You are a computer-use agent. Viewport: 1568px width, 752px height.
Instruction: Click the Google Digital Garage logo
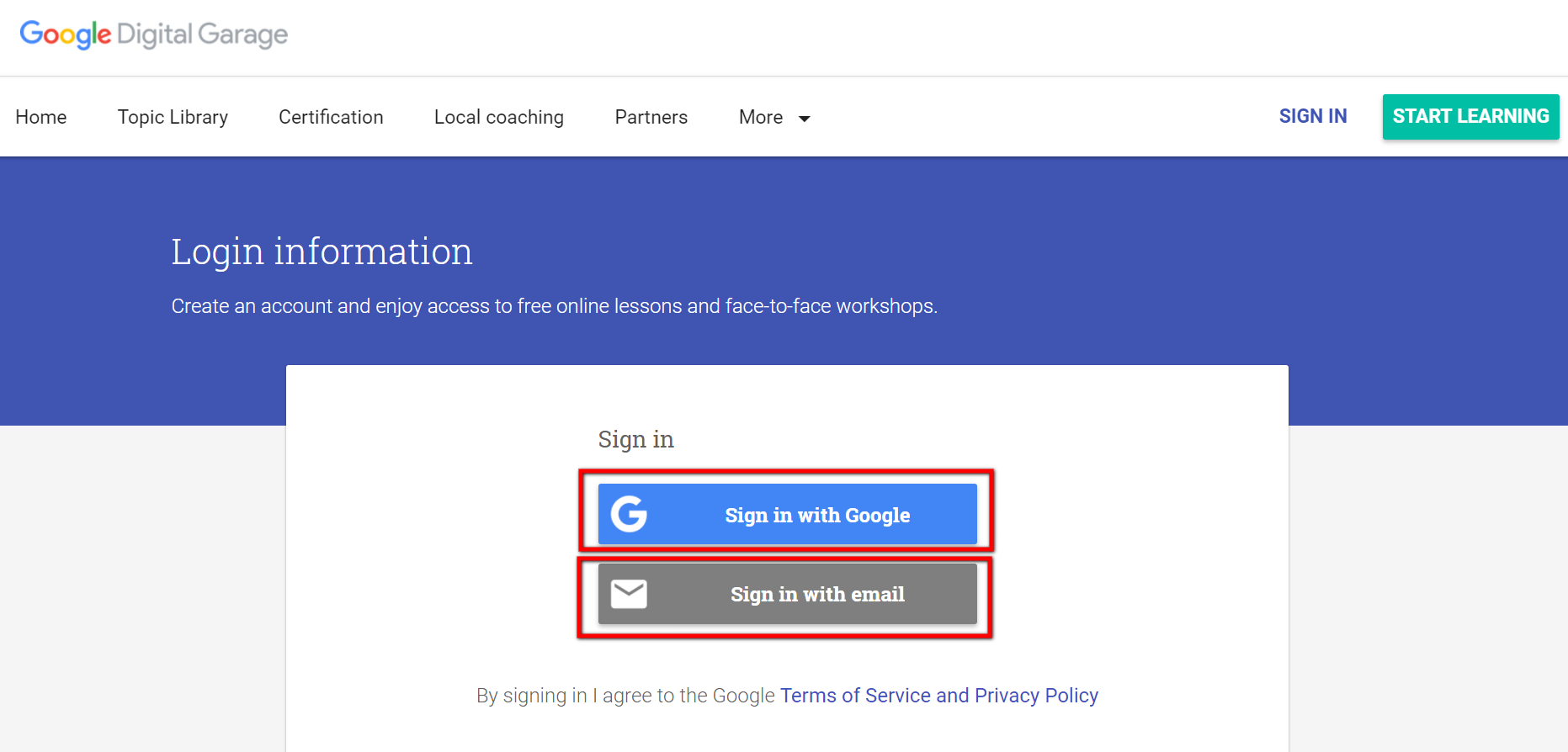tap(154, 34)
